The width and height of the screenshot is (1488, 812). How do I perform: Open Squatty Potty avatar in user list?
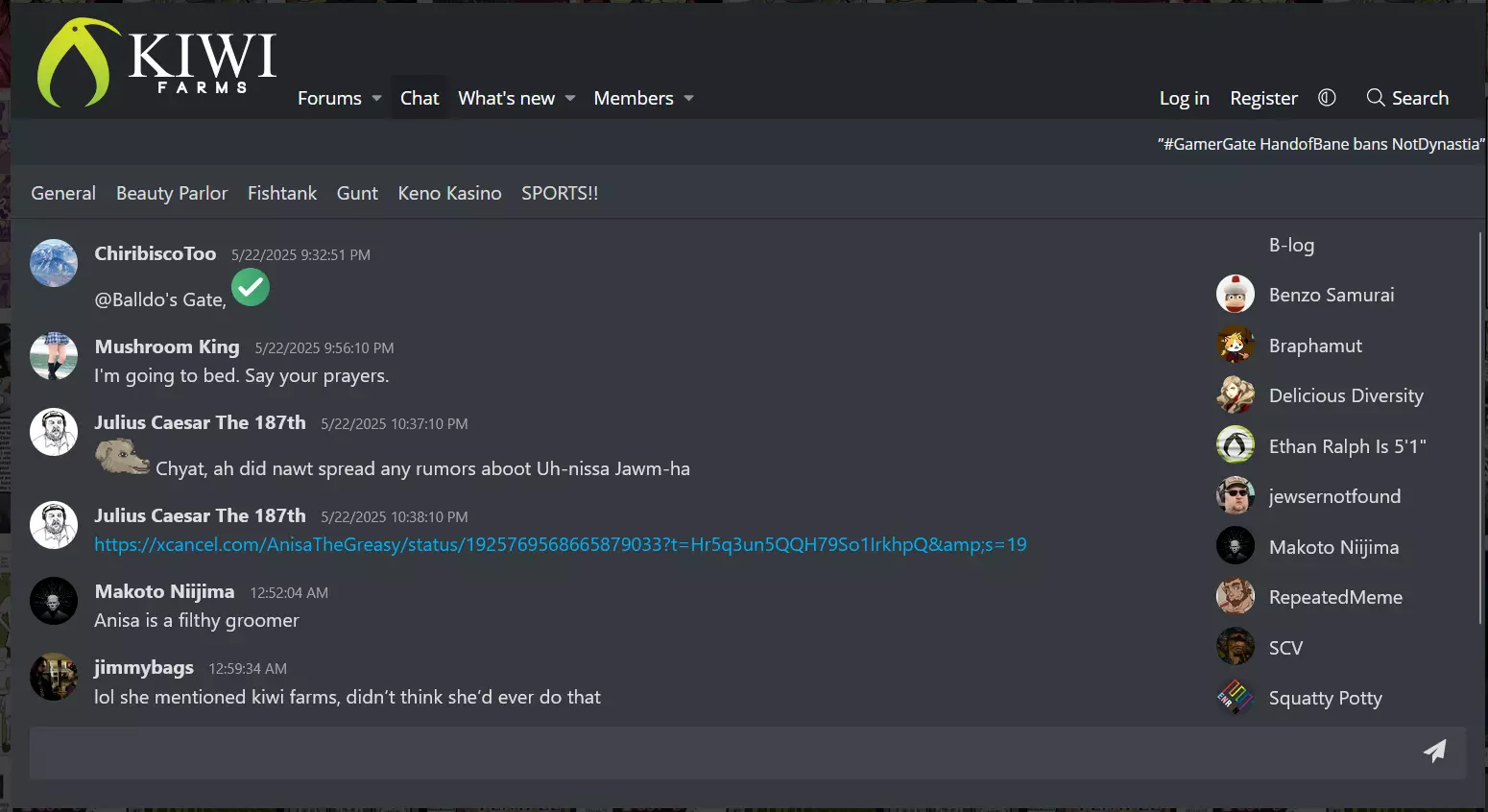1236,698
